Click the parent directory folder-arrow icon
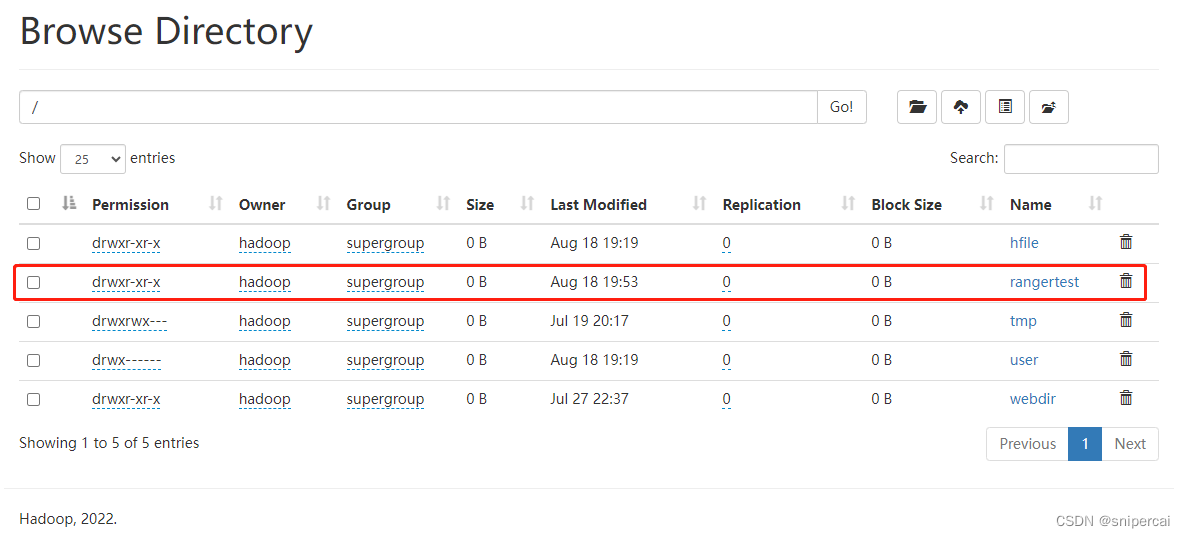The image size is (1185, 538). 1048,107
